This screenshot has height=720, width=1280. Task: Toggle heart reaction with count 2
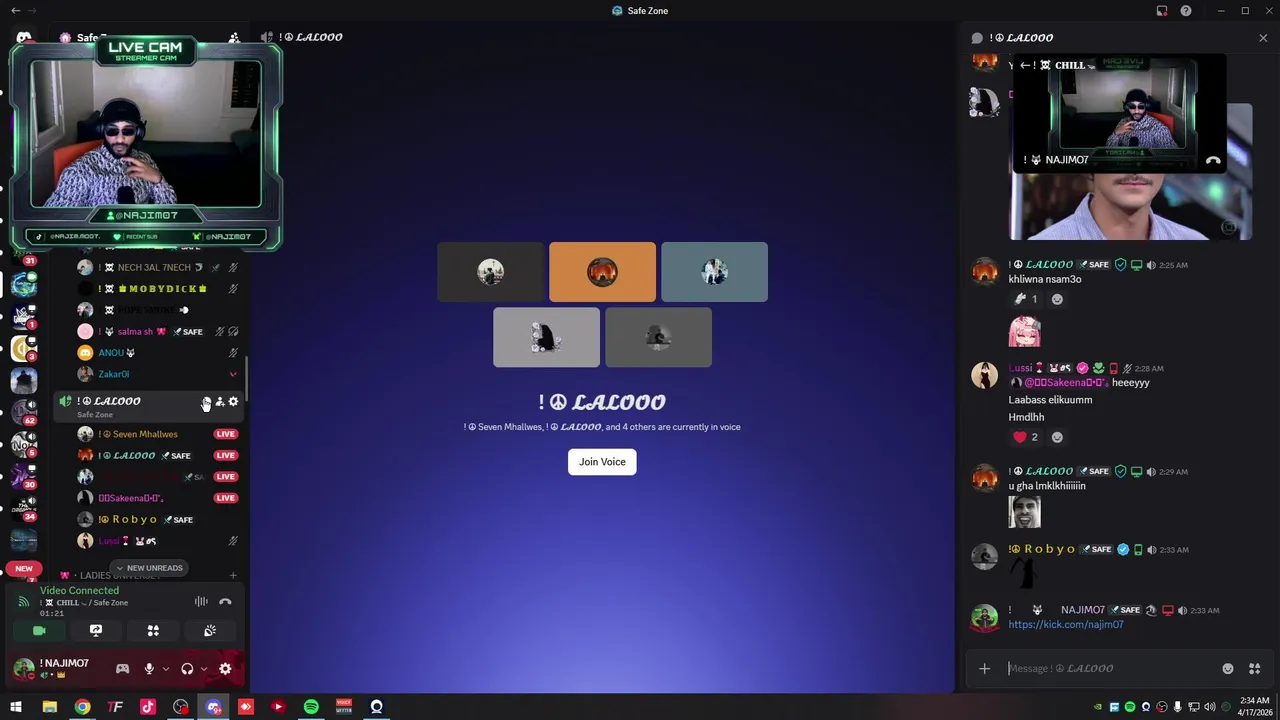[1026, 437]
